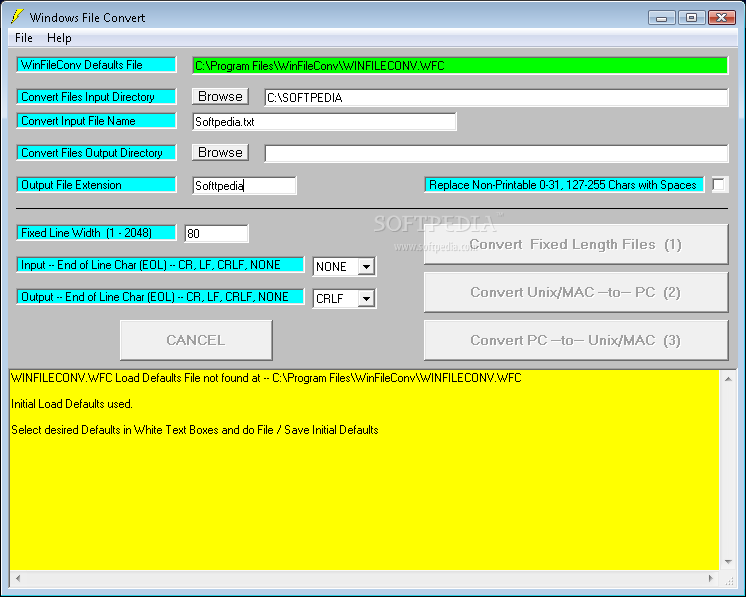Expand the Output End of Line dropdown arrow
The height and width of the screenshot is (597, 746).
click(x=366, y=299)
